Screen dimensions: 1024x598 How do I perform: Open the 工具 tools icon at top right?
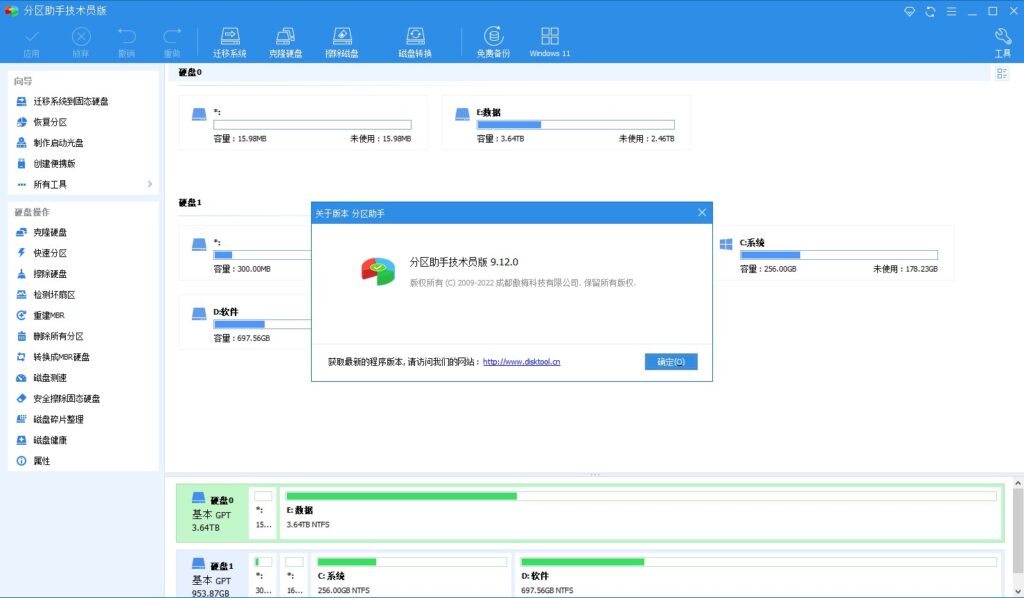(x=1001, y=38)
